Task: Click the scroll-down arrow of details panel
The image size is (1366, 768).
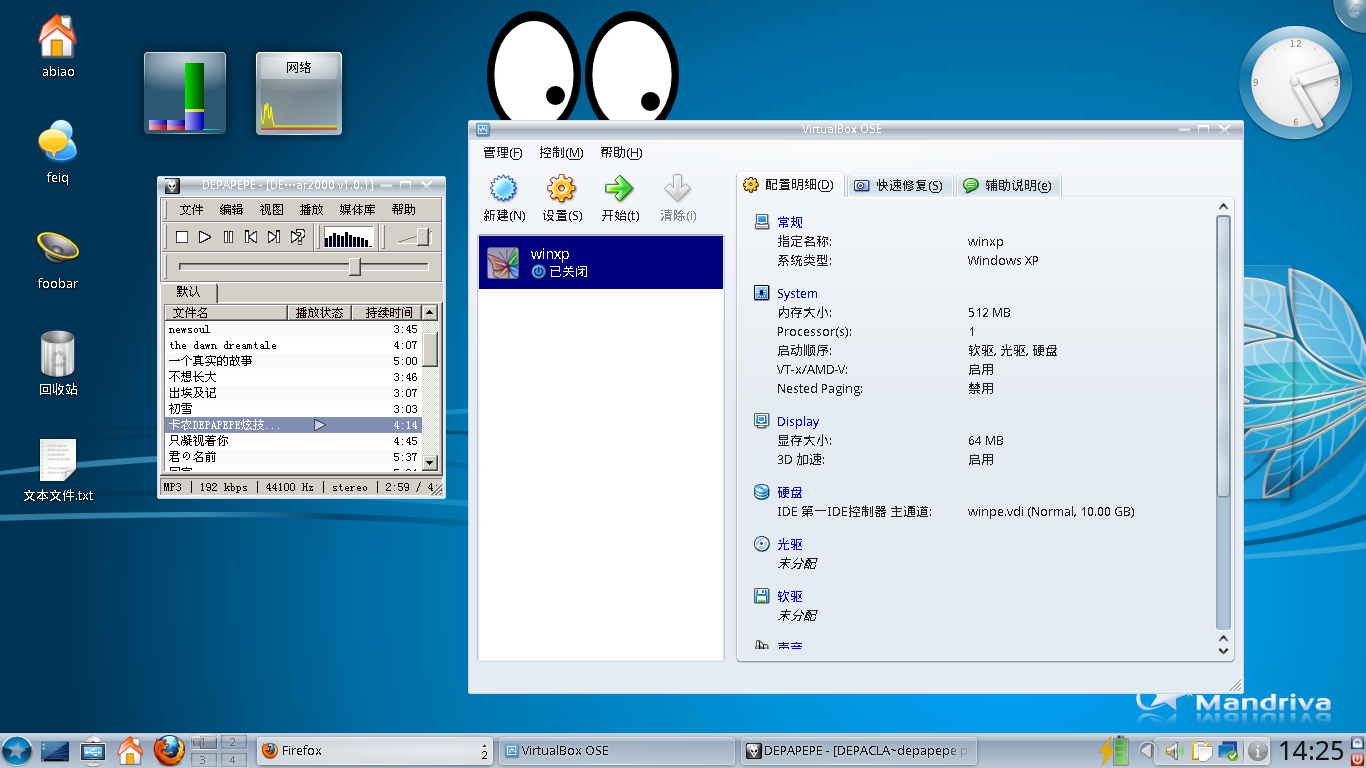Action: click(x=1223, y=649)
